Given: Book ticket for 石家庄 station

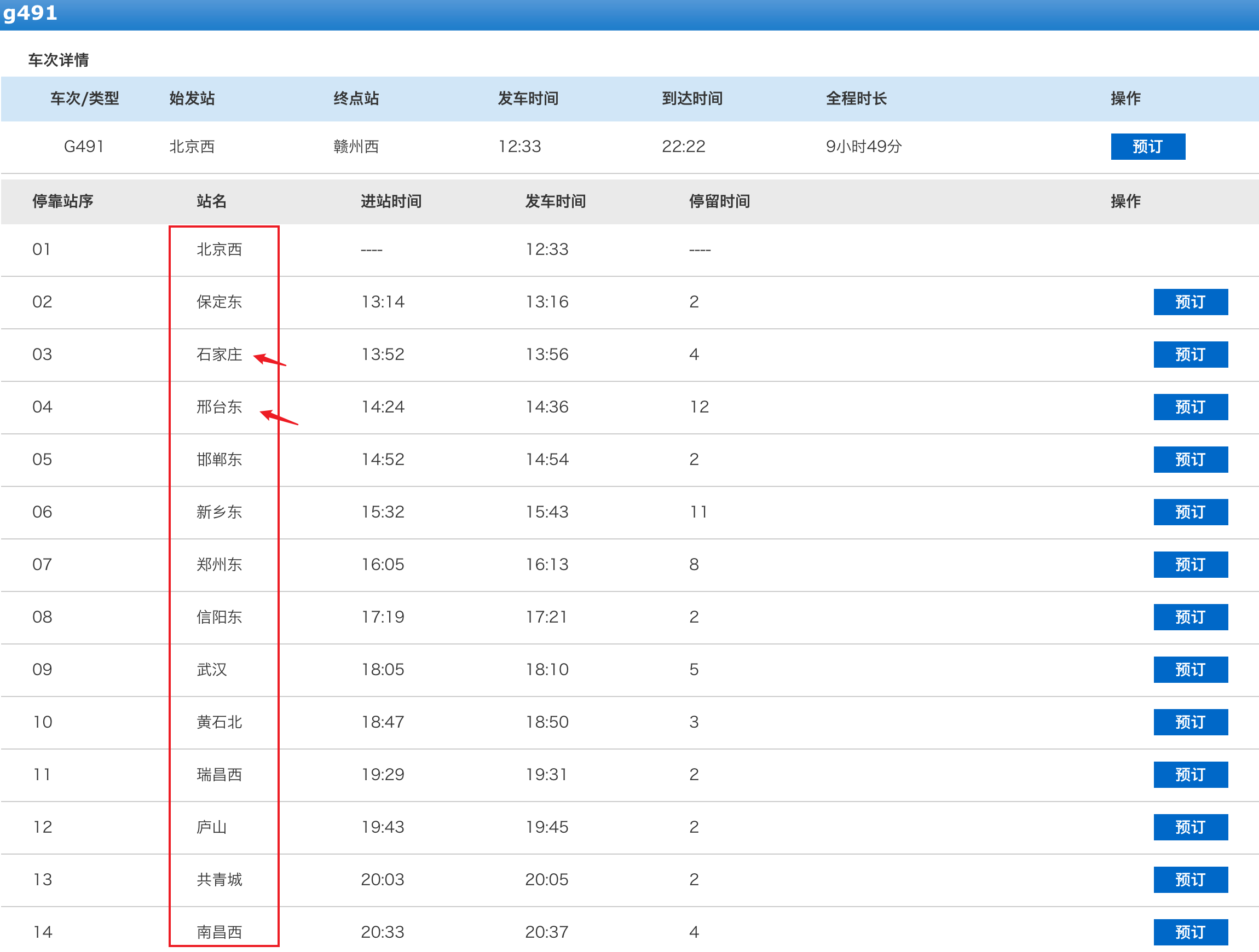Looking at the screenshot, I should tap(1190, 355).
